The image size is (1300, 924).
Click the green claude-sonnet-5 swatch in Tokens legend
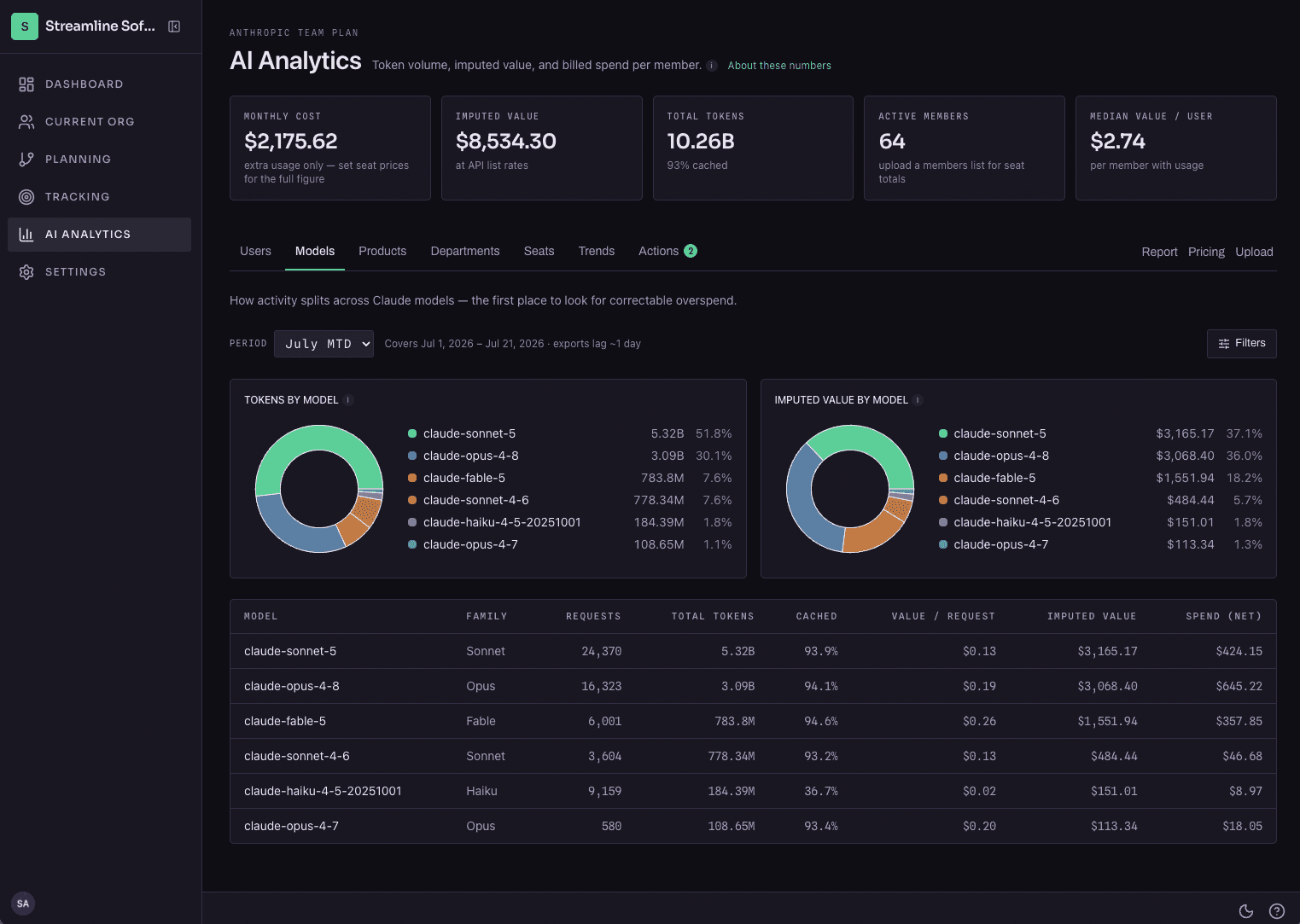tap(412, 433)
